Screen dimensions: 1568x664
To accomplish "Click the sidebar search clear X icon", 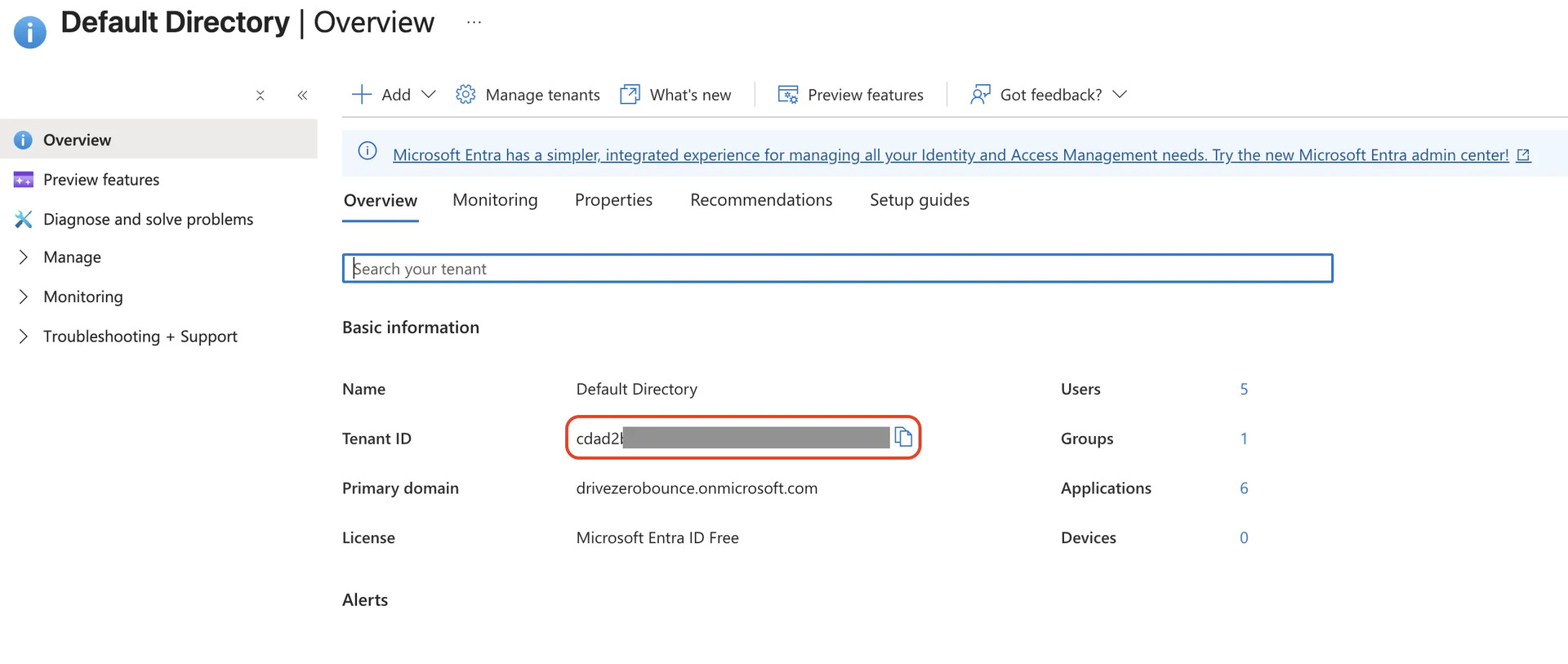I will [x=260, y=96].
